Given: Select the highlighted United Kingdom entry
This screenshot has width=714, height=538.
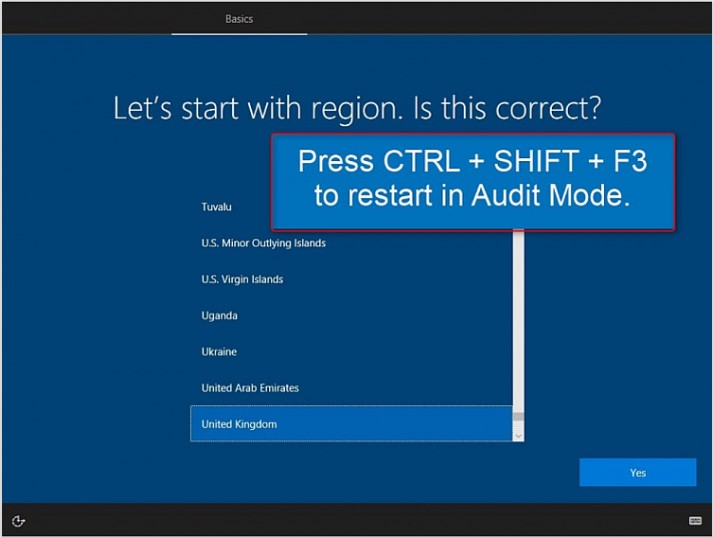Looking at the screenshot, I should pyautogui.click(x=351, y=424).
